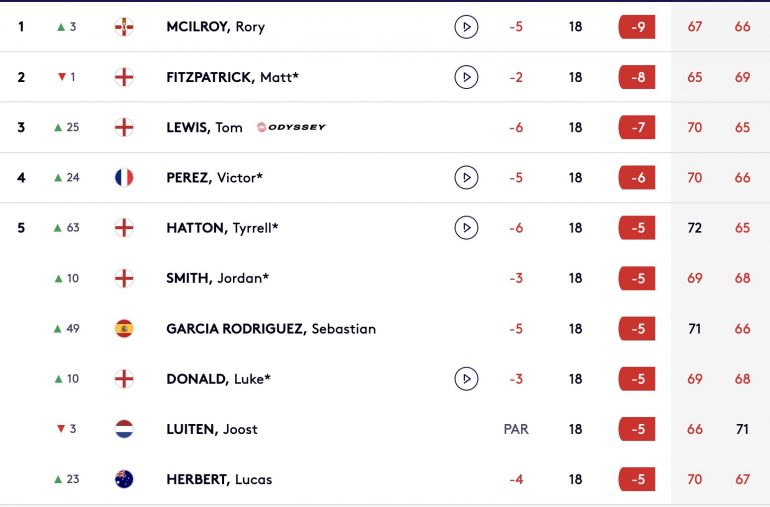The image size is (770, 507).
Task: Click the French flag beside Perez
Action: pyautogui.click(x=124, y=177)
